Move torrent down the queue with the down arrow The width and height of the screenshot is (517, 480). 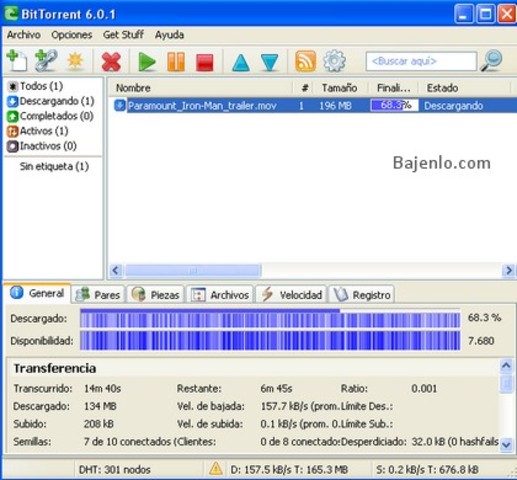(270, 62)
